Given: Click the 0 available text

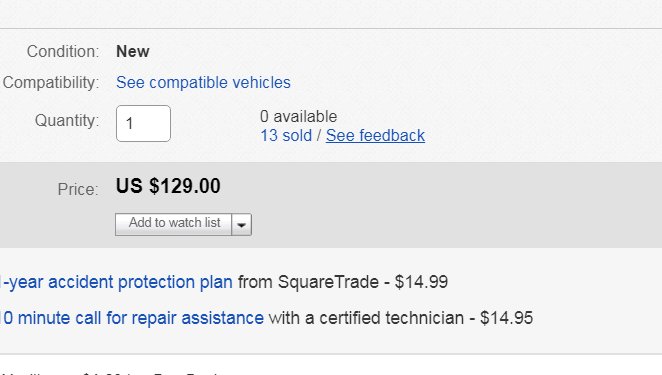Looking at the screenshot, I should [298, 116].
